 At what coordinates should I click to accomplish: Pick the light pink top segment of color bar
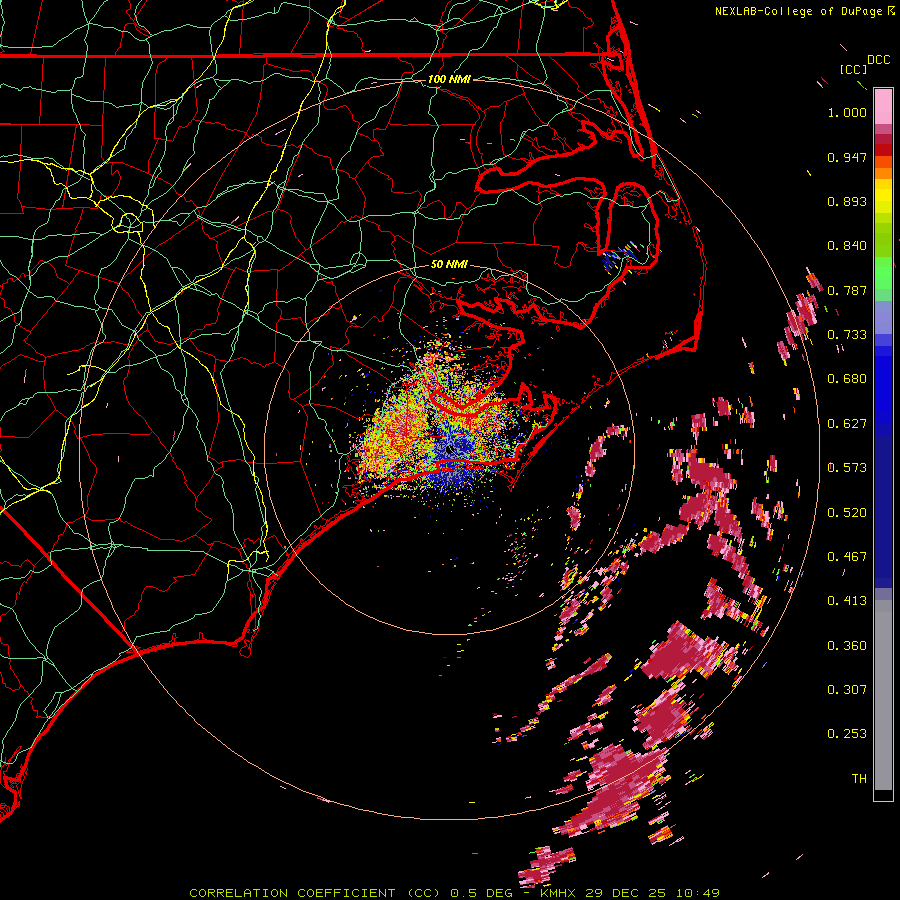pyautogui.click(x=883, y=107)
